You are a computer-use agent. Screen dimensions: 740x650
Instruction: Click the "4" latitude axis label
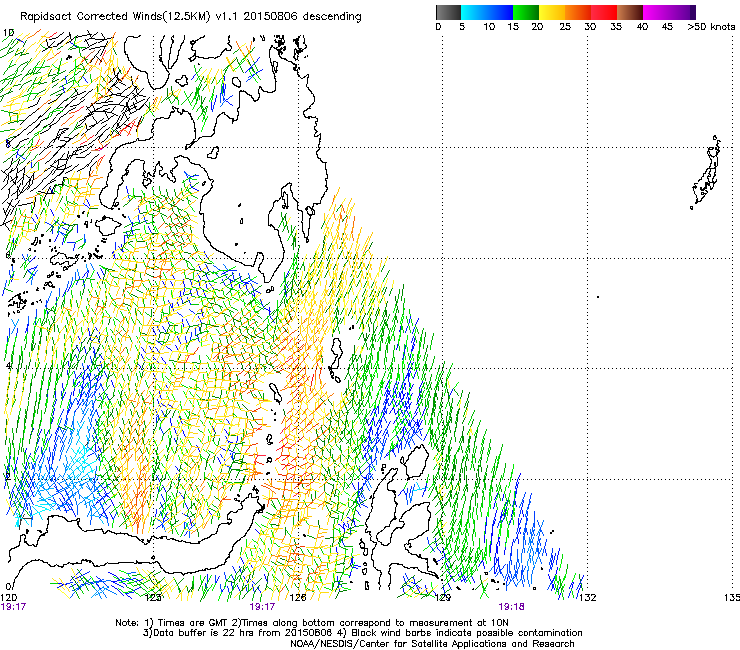7,366
